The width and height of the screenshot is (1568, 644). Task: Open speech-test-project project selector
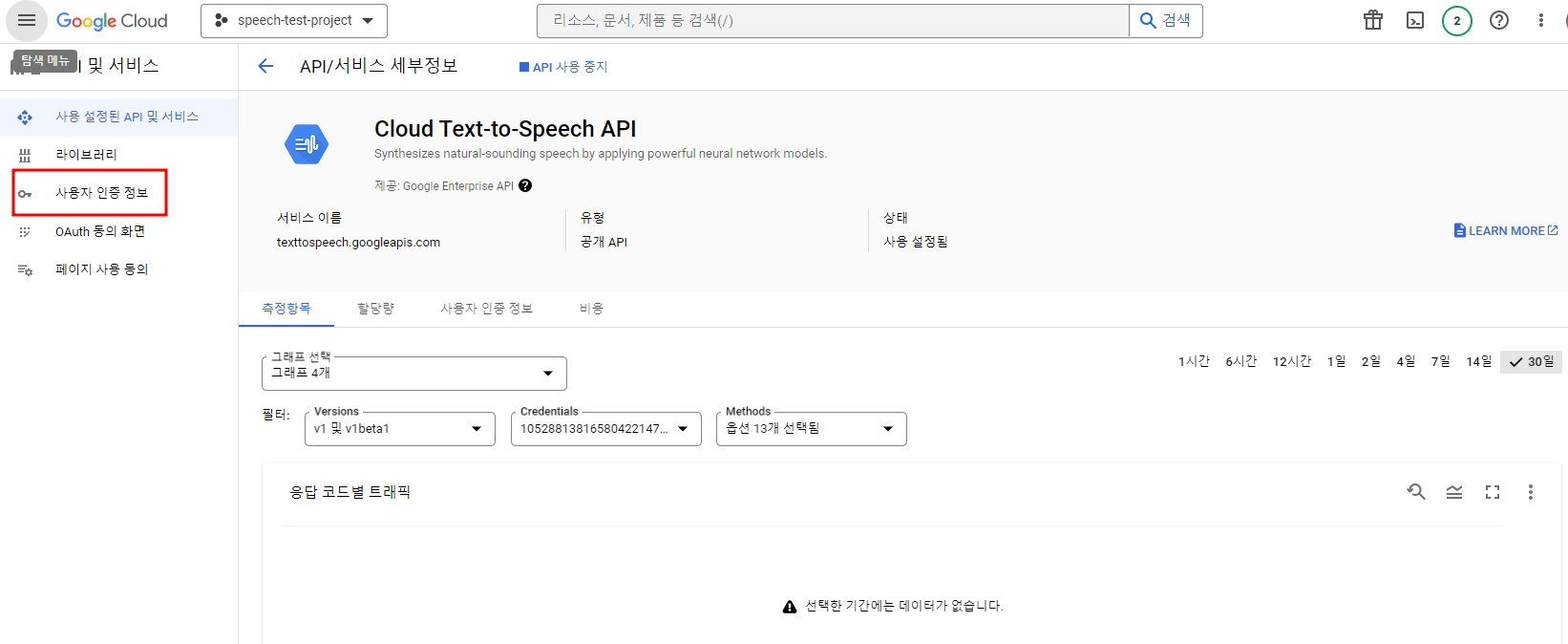coord(294,20)
